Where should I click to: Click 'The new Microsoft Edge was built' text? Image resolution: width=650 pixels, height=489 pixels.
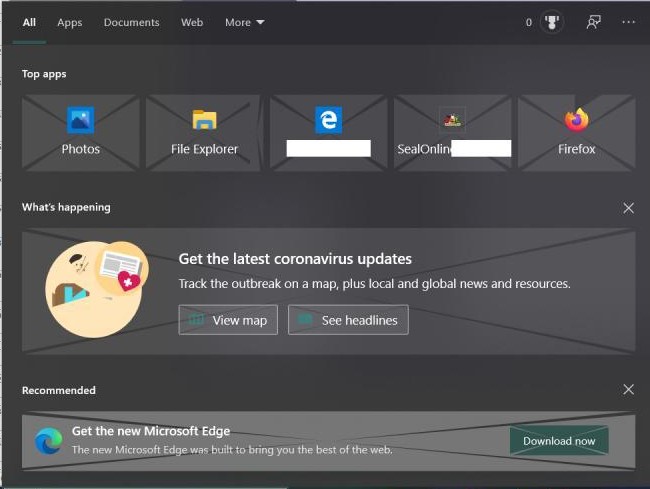pyautogui.click(x=232, y=450)
